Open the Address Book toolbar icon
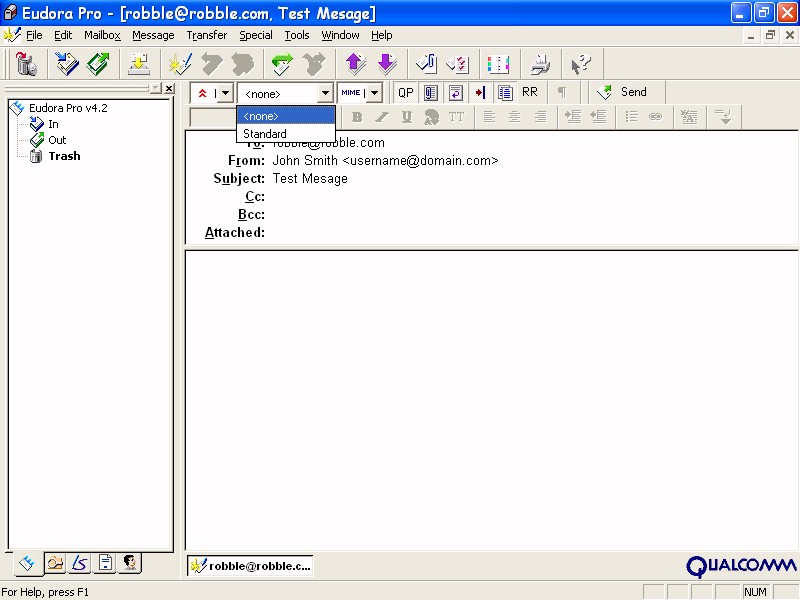 [498, 64]
